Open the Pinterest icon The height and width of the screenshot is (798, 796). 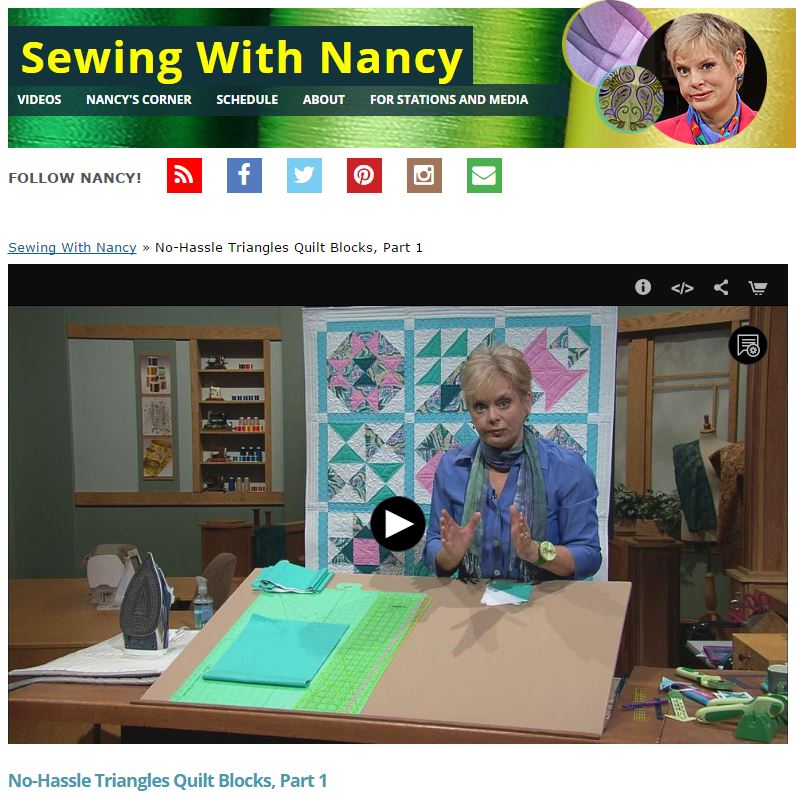pyautogui.click(x=364, y=176)
